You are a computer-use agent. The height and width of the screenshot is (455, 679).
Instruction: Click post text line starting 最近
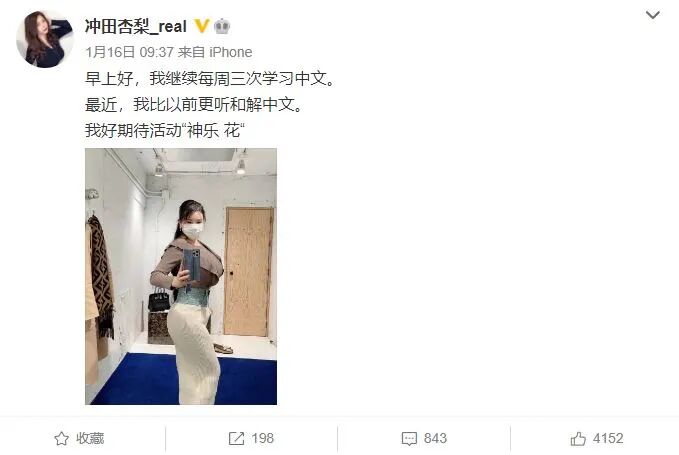(194, 105)
